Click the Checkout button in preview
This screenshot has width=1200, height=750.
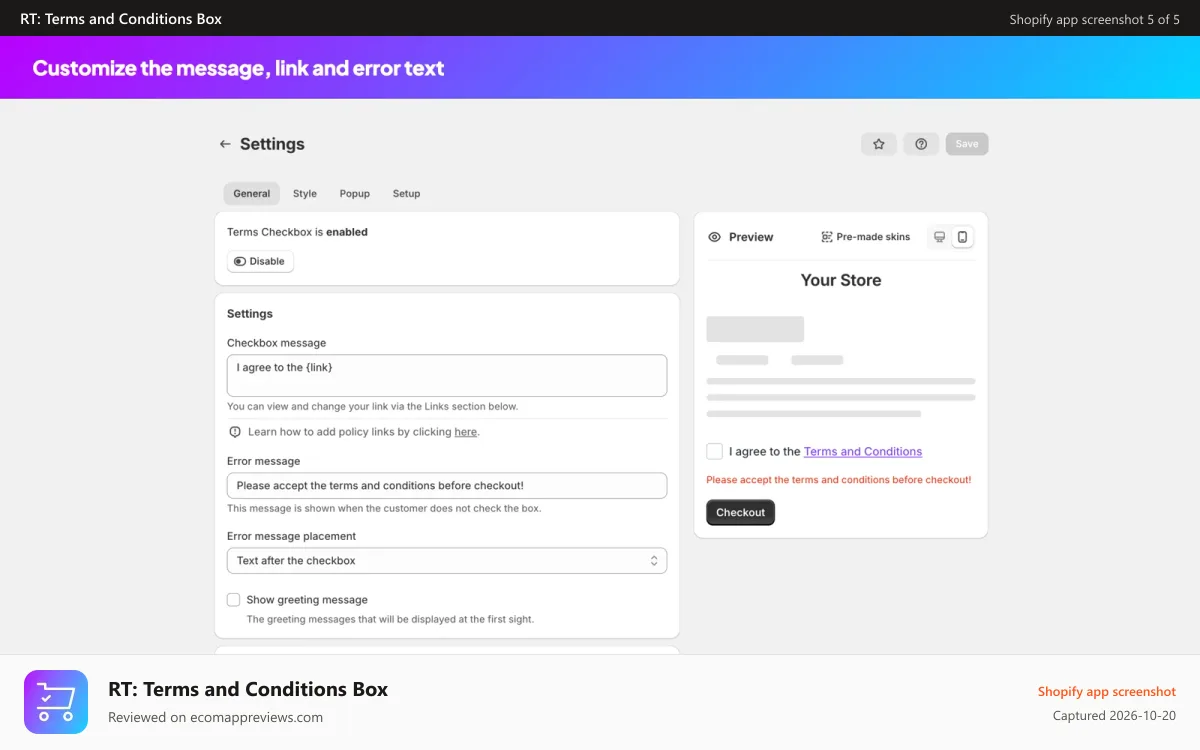pos(740,512)
